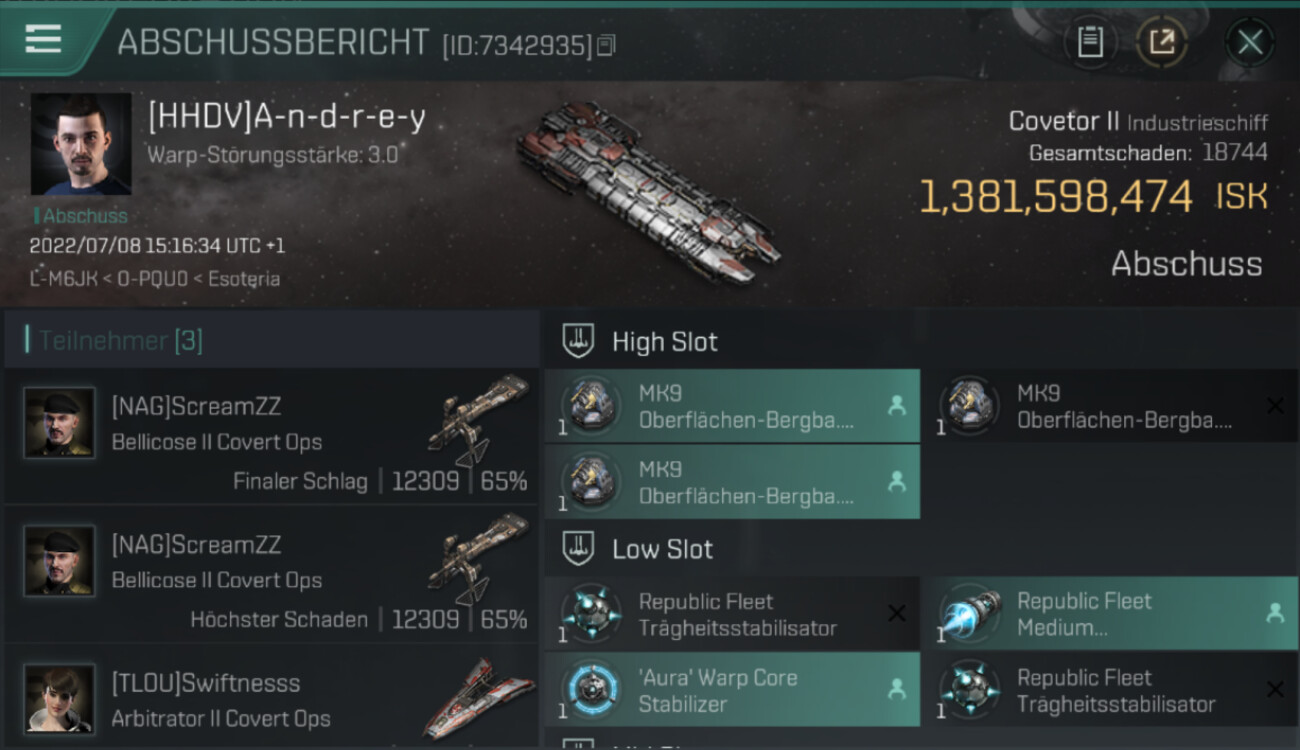The width and height of the screenshot is (1300, 750).
Task: Close the Abschussbericht window
Action: pyautogui.click(x=1250, y=42)
